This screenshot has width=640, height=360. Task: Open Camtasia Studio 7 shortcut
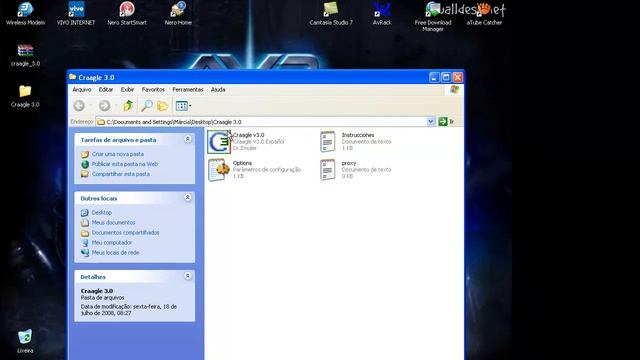331,13
